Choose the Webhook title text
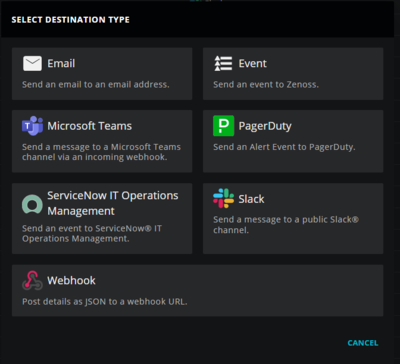Viewport: 400px width, 364px height. pyautogui.click(x=71, y=280)
